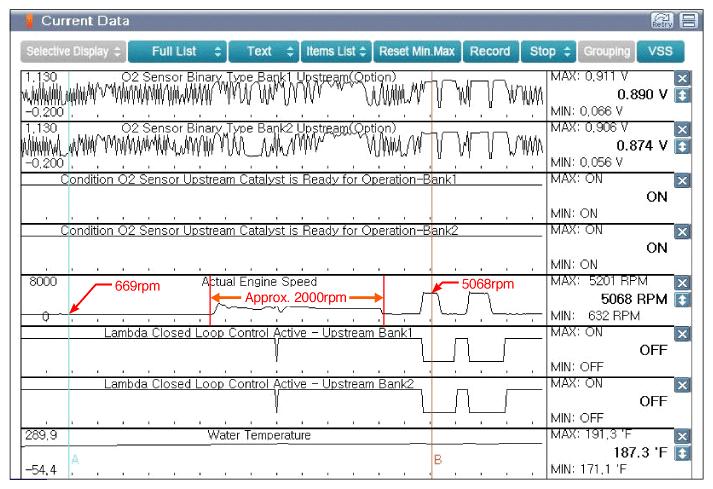Close the O2 Sensor Bank2 Upstream row

(x=683, y=129)
